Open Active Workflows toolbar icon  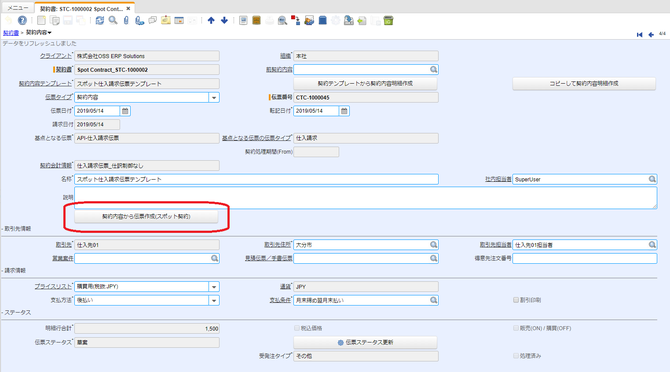pos(296,21)
